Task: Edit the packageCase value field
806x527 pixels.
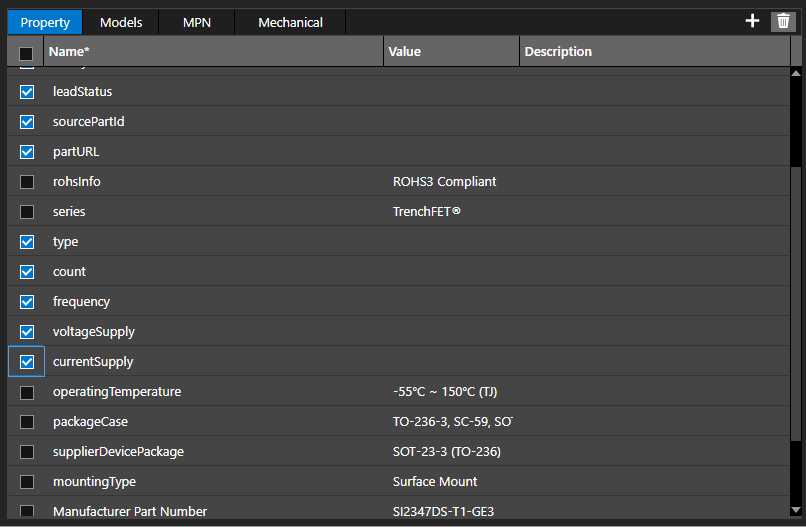Action: [452, 422]
